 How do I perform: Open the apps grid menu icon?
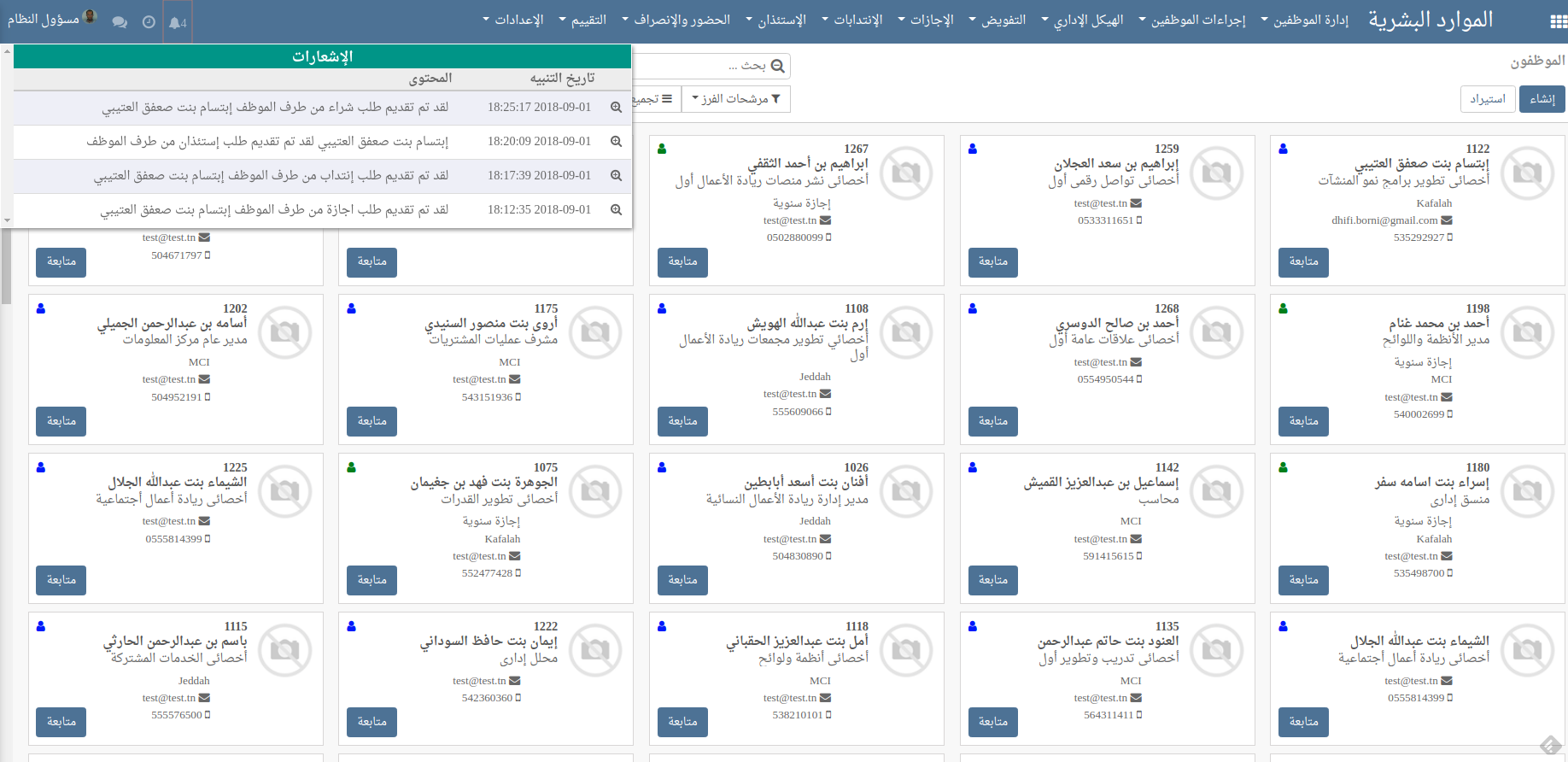click(x=1558, y=22)
